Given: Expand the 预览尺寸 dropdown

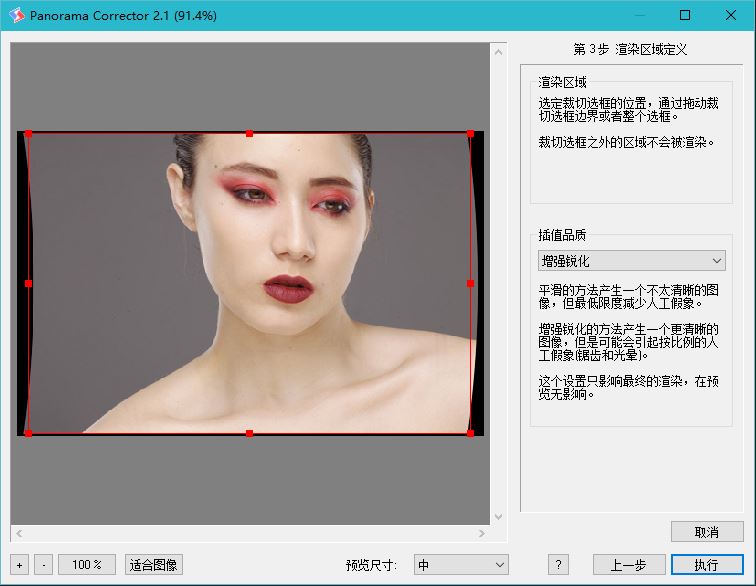Looking at the screenshot, I should coord(461,565).
